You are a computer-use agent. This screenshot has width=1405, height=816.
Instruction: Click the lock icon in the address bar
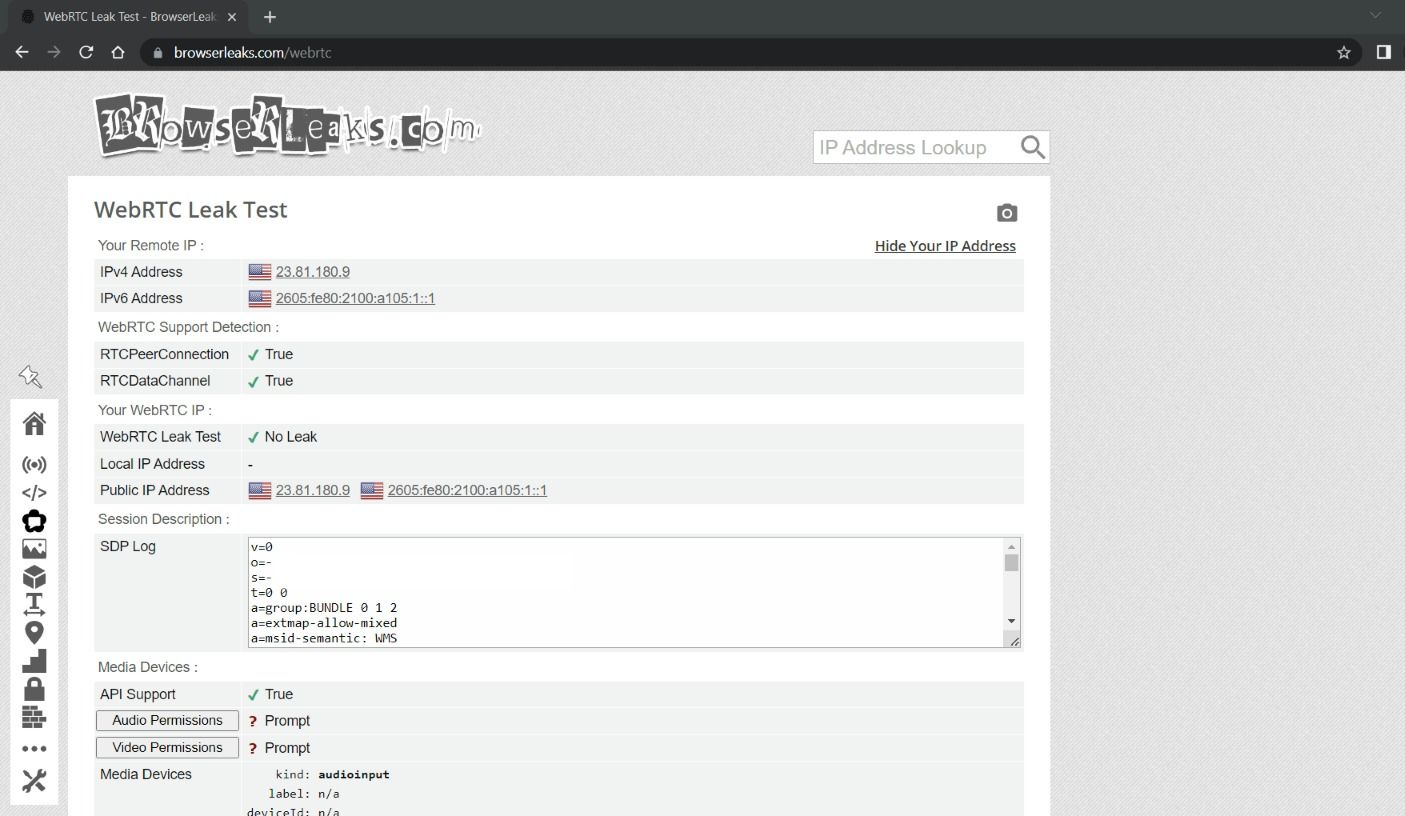[x=158, y=53]
